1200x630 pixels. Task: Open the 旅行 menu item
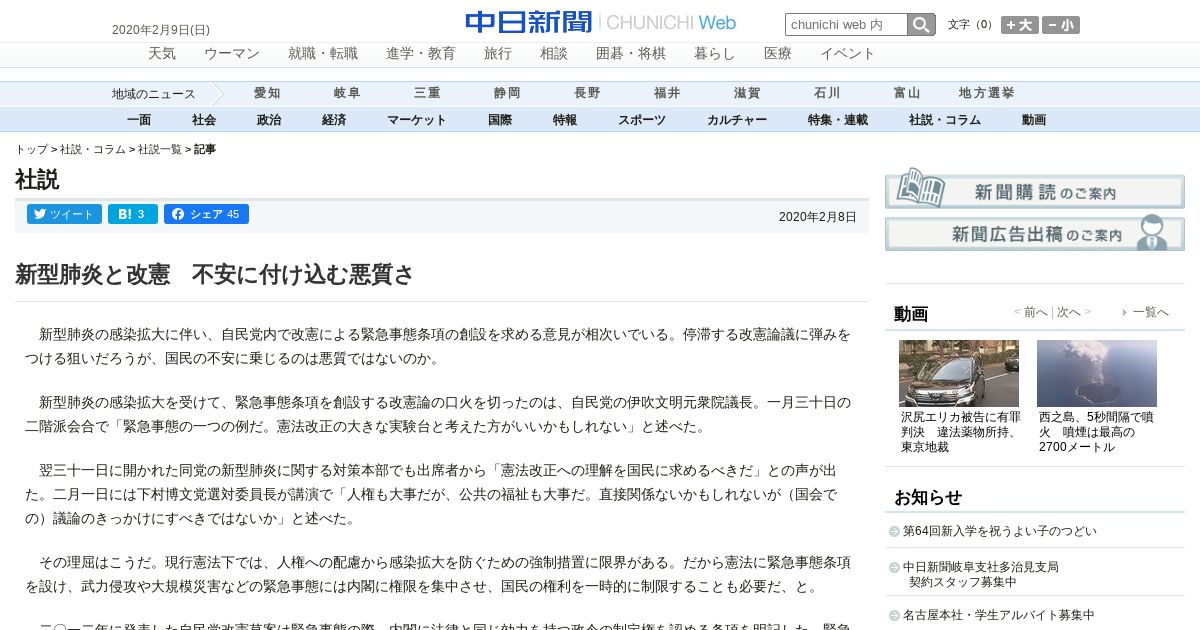[x=498, y=54]
